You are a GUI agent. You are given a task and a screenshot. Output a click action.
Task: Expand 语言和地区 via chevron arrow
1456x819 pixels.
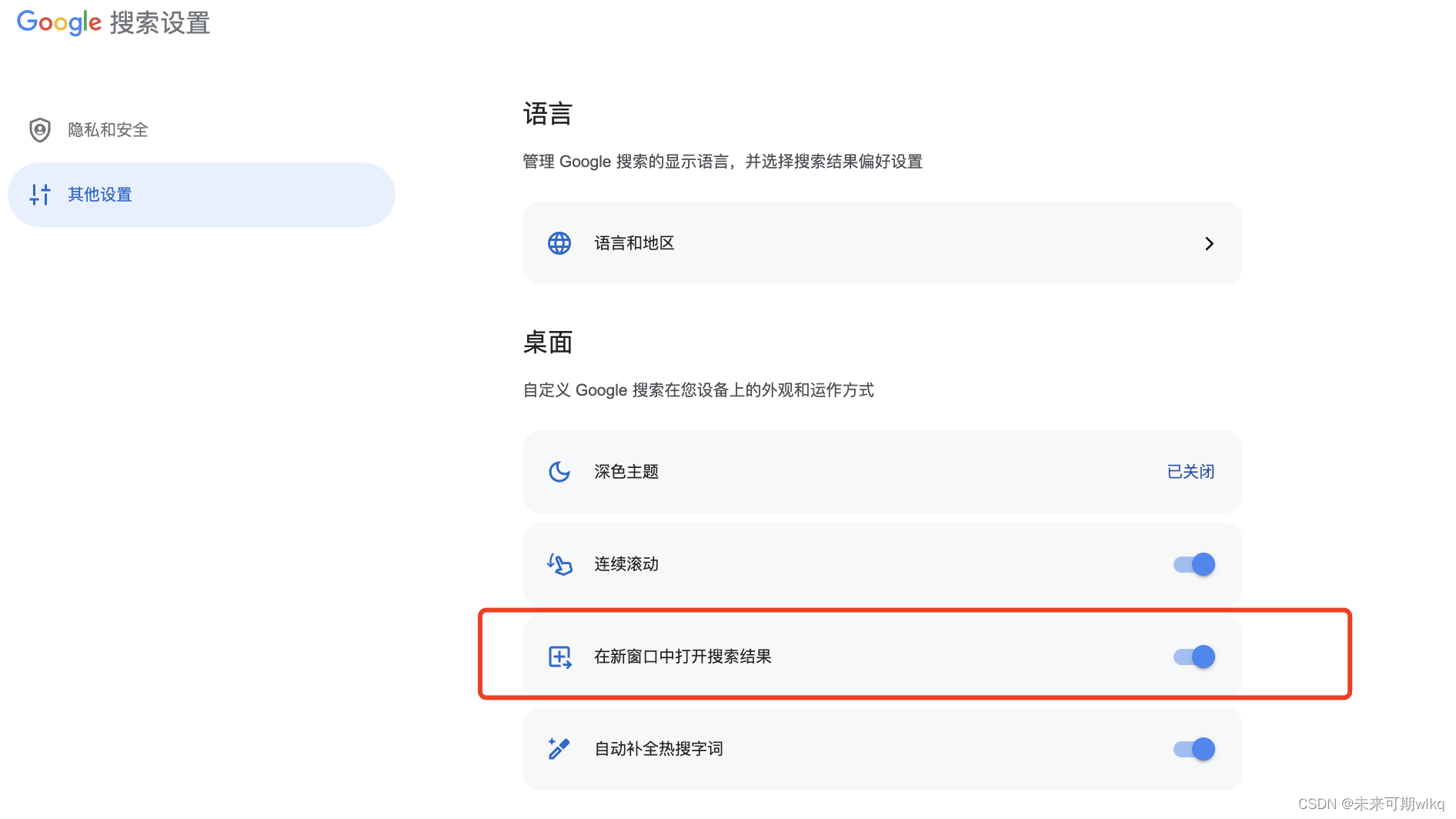pyautogui.click(x=1209, y=243)
